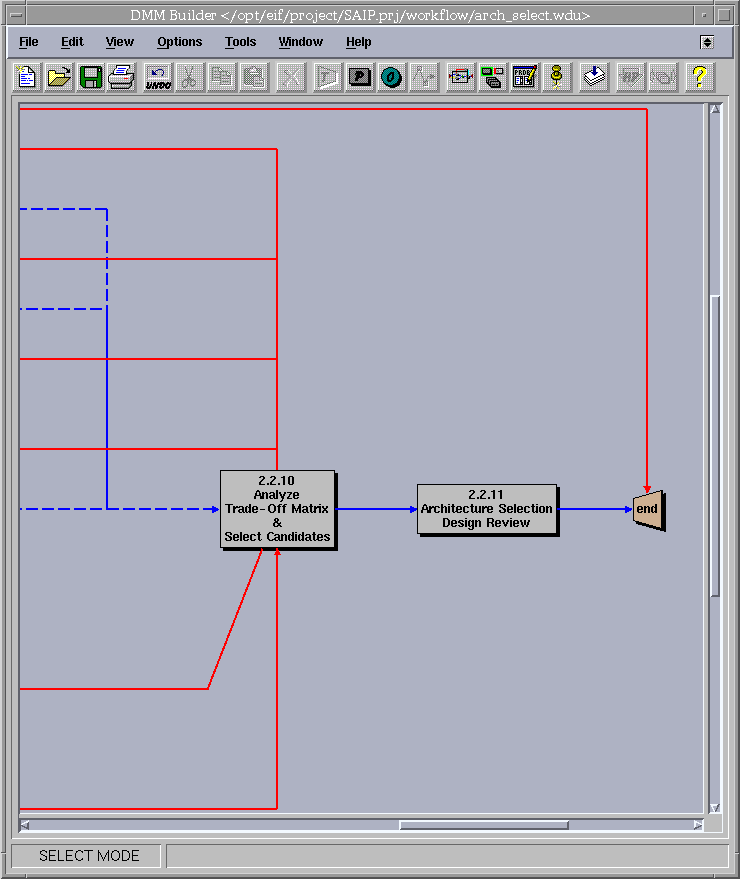Viewport: 740px width, 879px height.
Task: Open the Options menu
Action: tap(180, 42)
